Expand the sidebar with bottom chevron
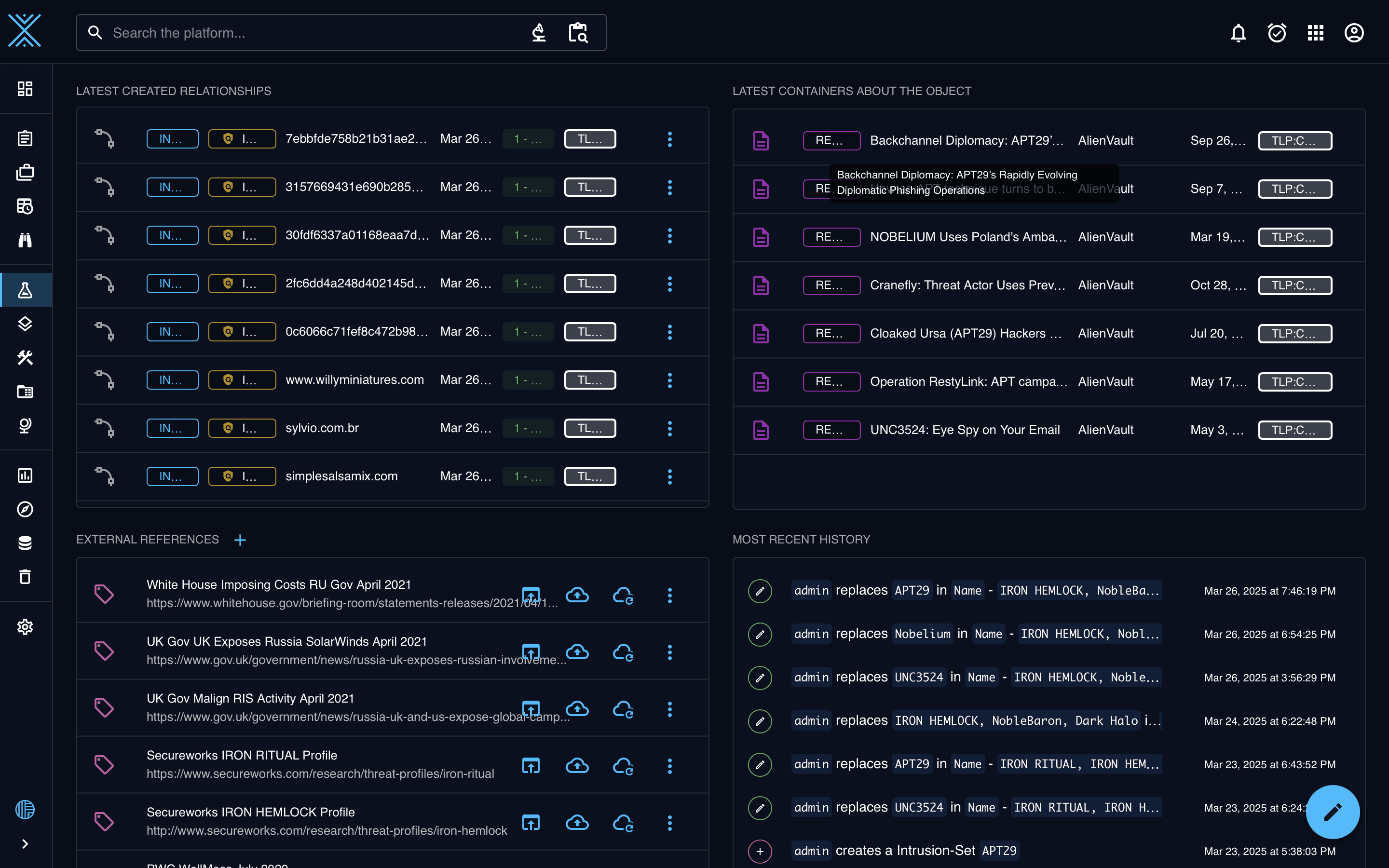 click(25, 843)
